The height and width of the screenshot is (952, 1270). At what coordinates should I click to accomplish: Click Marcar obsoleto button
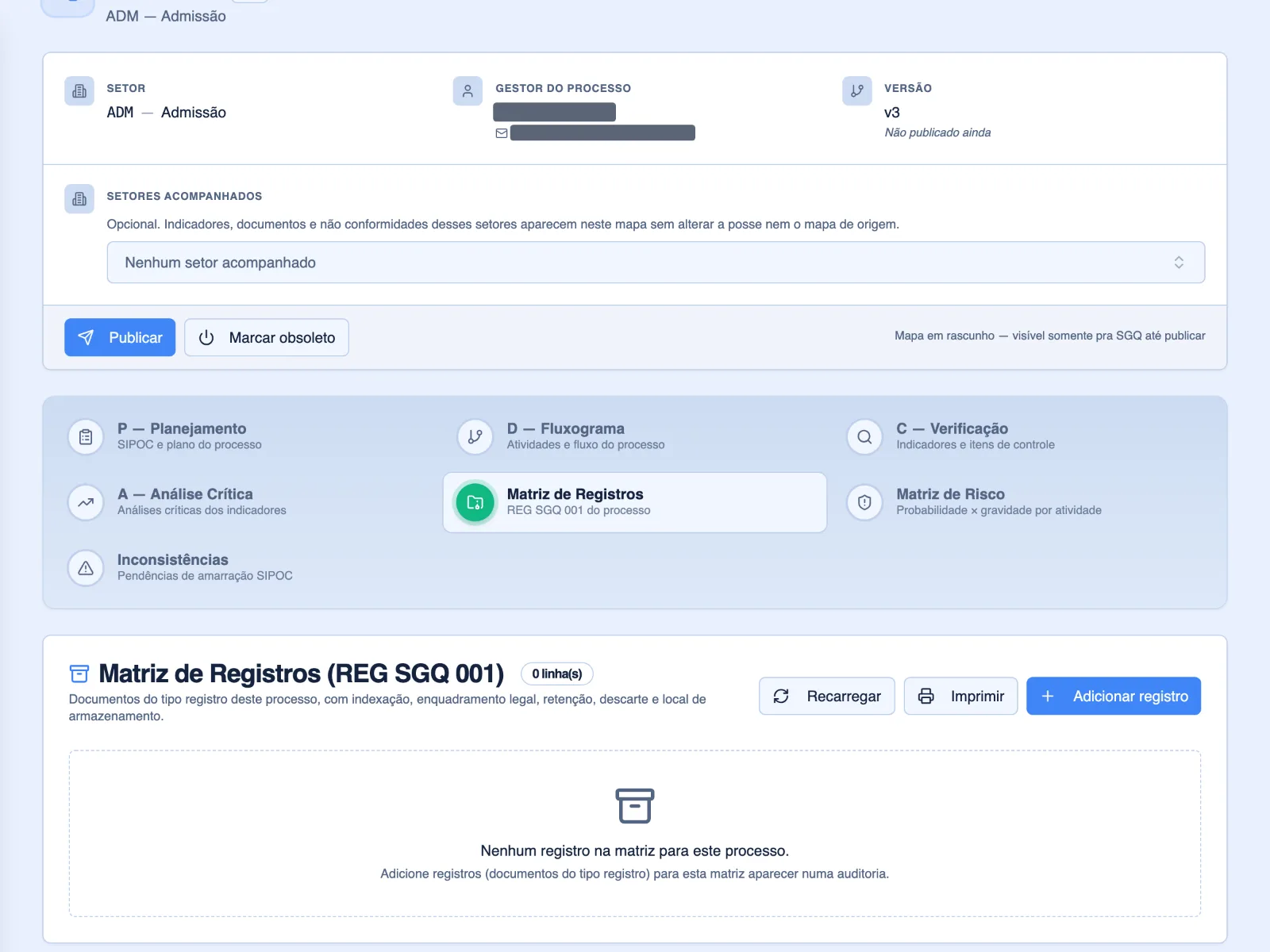(x=267, y=337)
